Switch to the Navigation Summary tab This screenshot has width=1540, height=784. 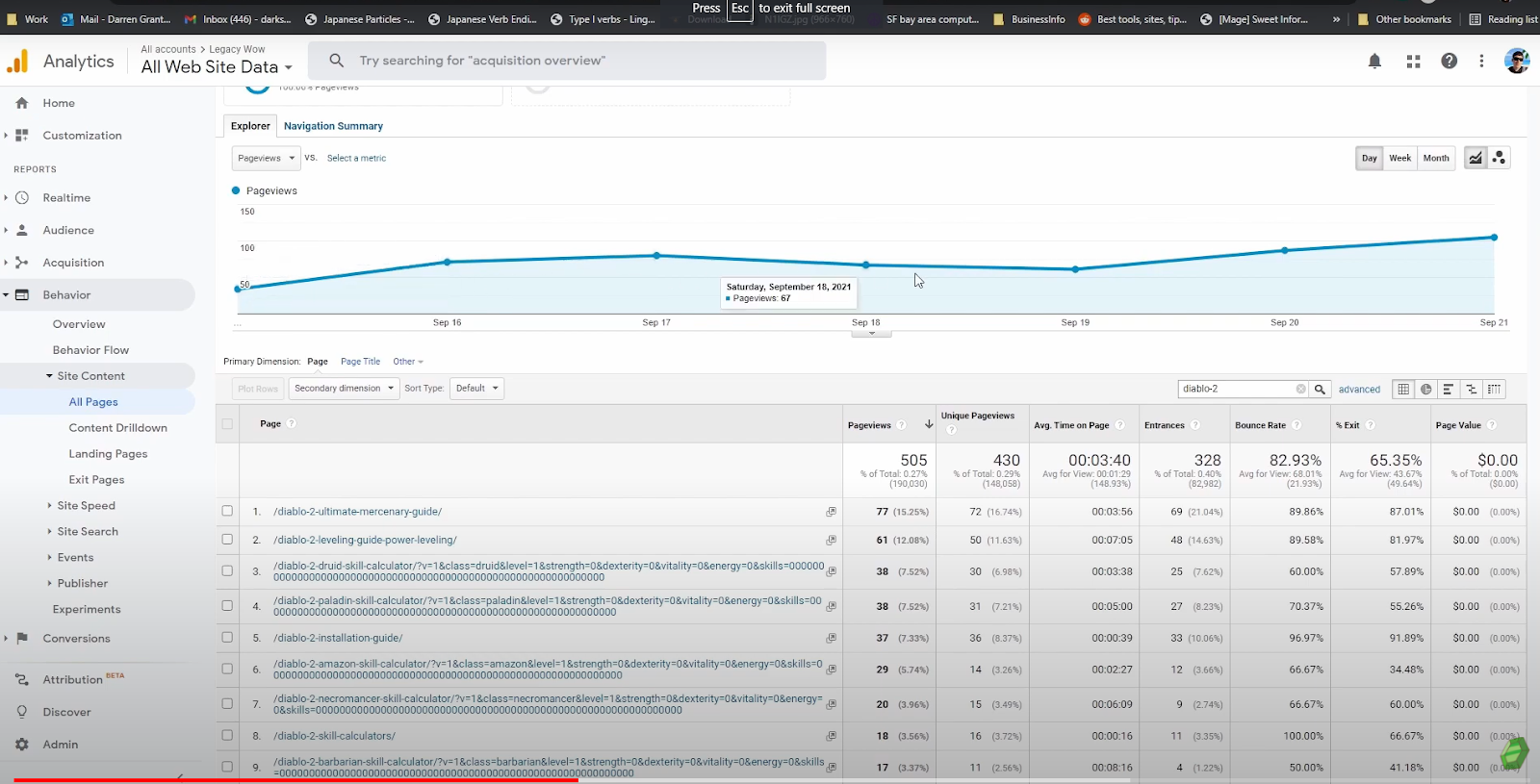tap(333, 126)
